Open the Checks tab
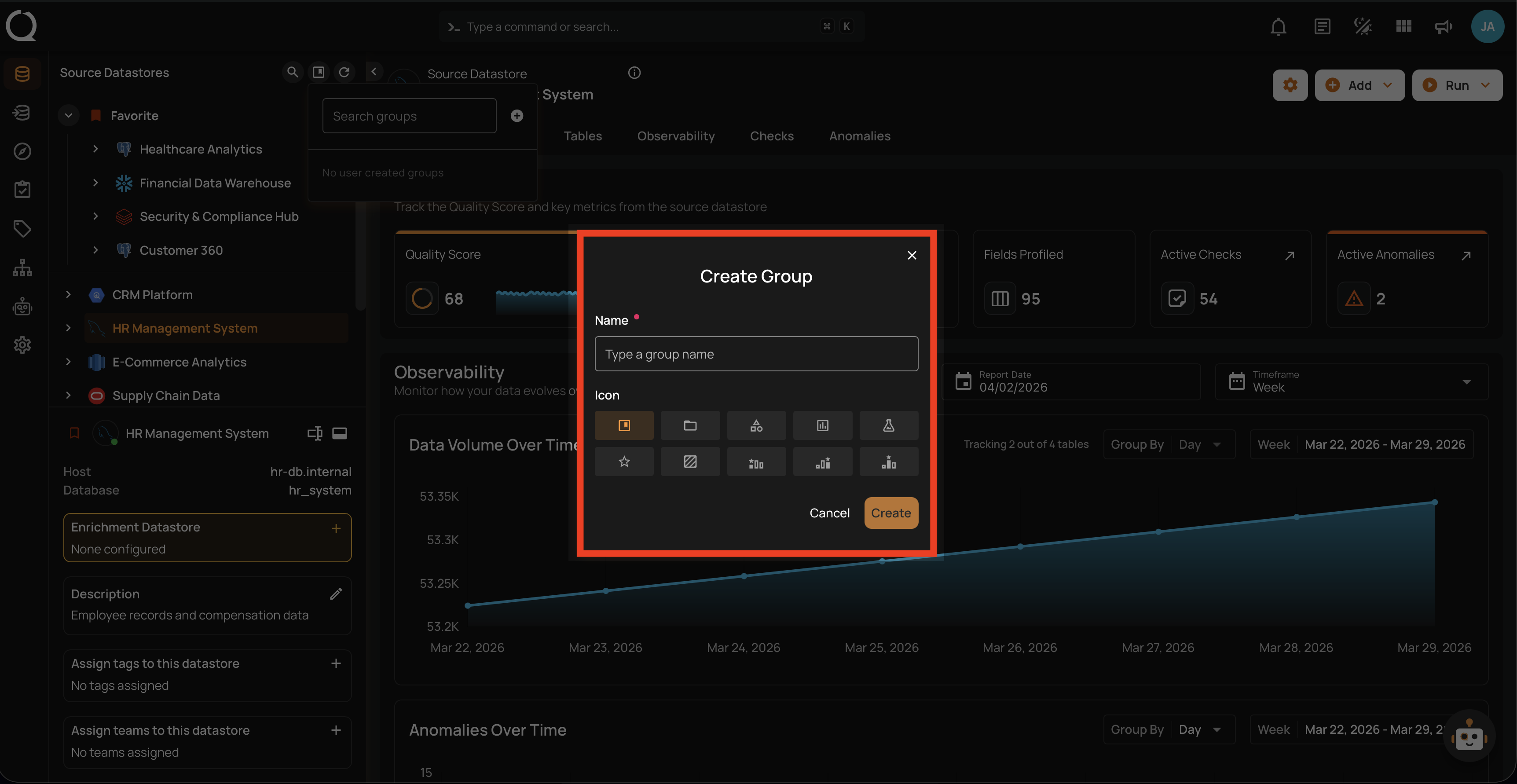Viewport: 1517px width, 784px height. tap(771, 136)
